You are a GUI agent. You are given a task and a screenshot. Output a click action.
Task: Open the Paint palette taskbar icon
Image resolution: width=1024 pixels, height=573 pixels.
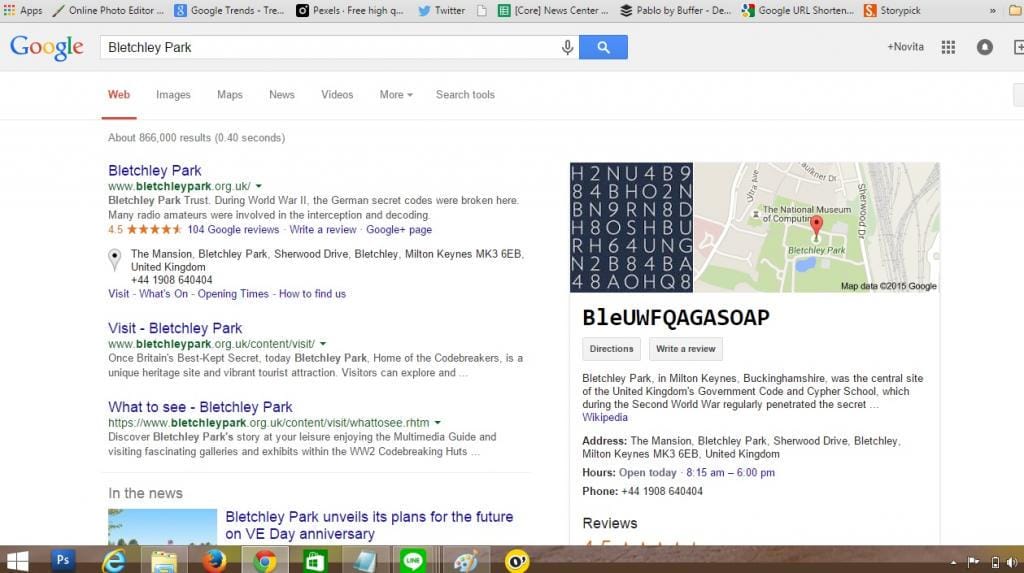tap(465, 561)
